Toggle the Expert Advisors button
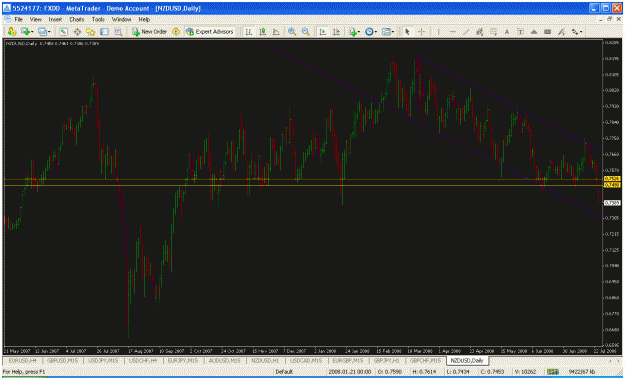The width and height of the screenshot is (625, 378). pos(210,32)
